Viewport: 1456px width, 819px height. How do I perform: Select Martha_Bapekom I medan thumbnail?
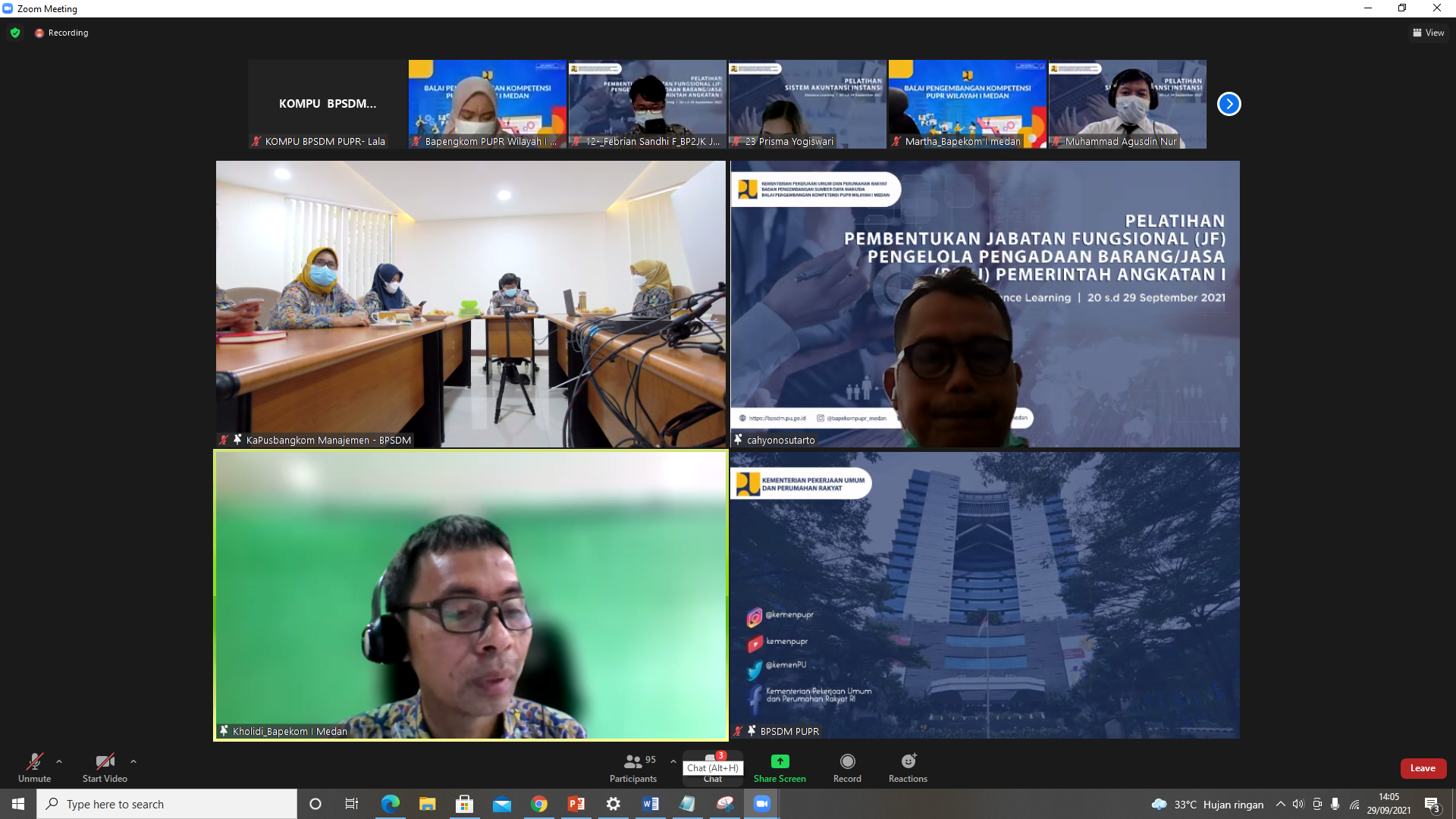click(968, 104)
